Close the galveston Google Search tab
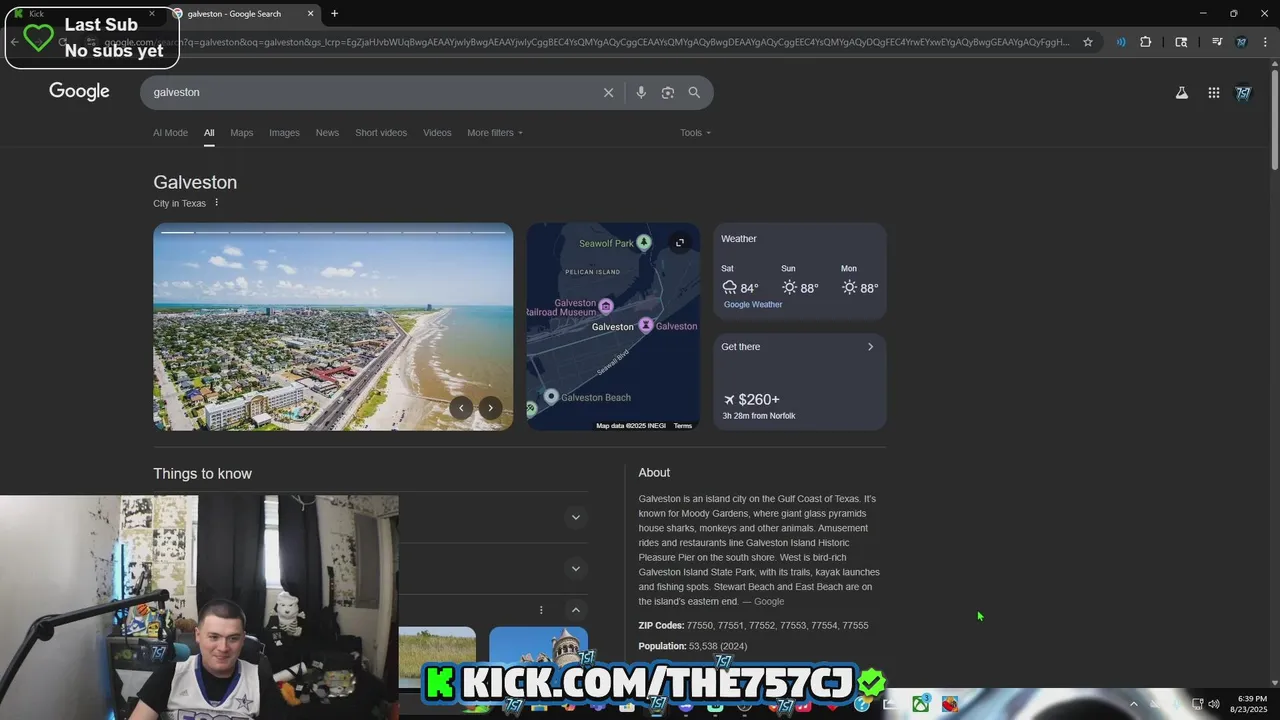 coord(310,13)
